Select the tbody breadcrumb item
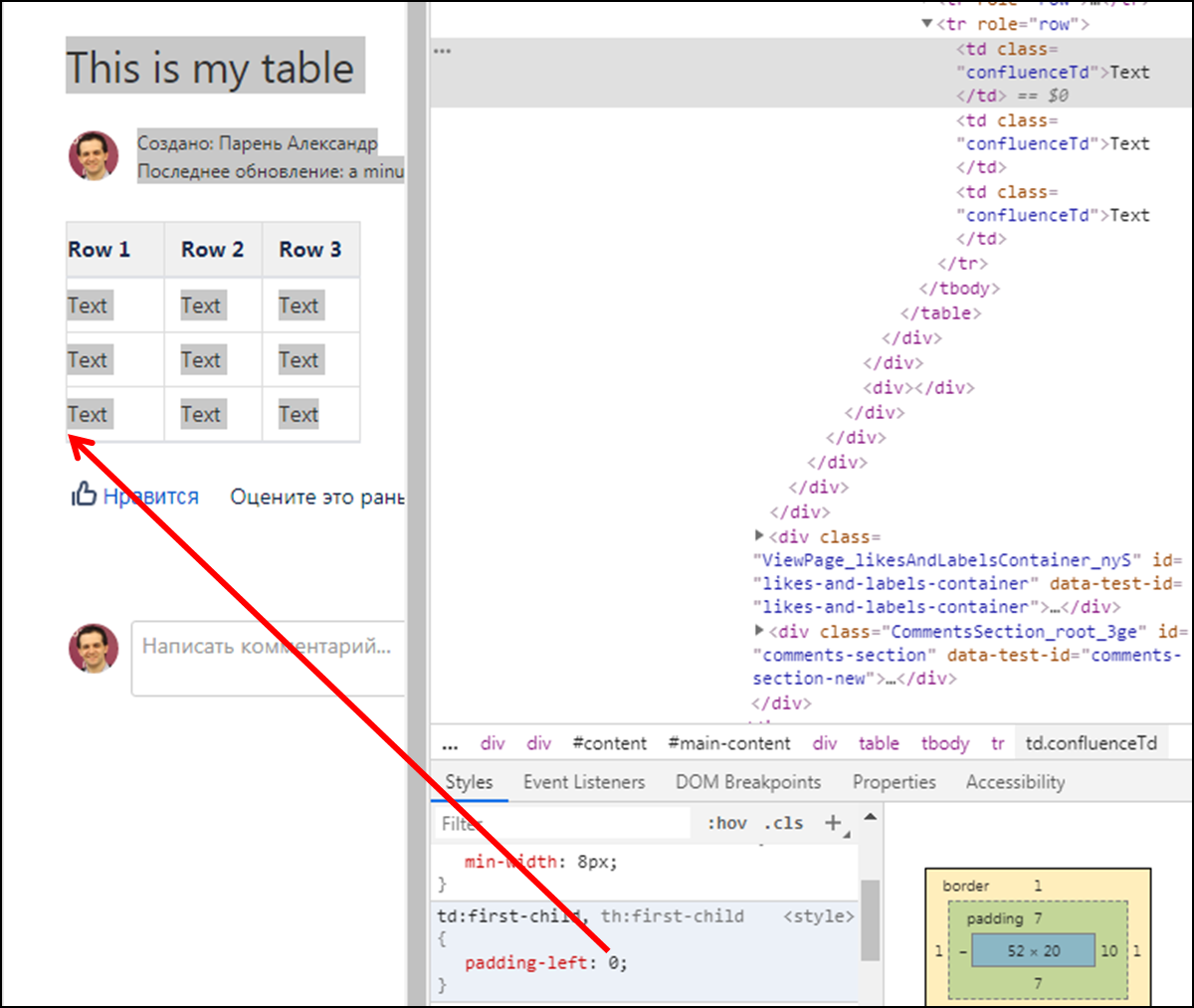 click(945, 743)
